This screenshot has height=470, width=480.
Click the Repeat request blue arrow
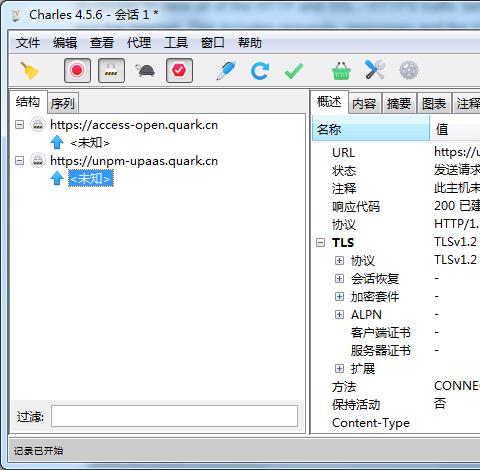pyautogui.click(x=260, y=71)
